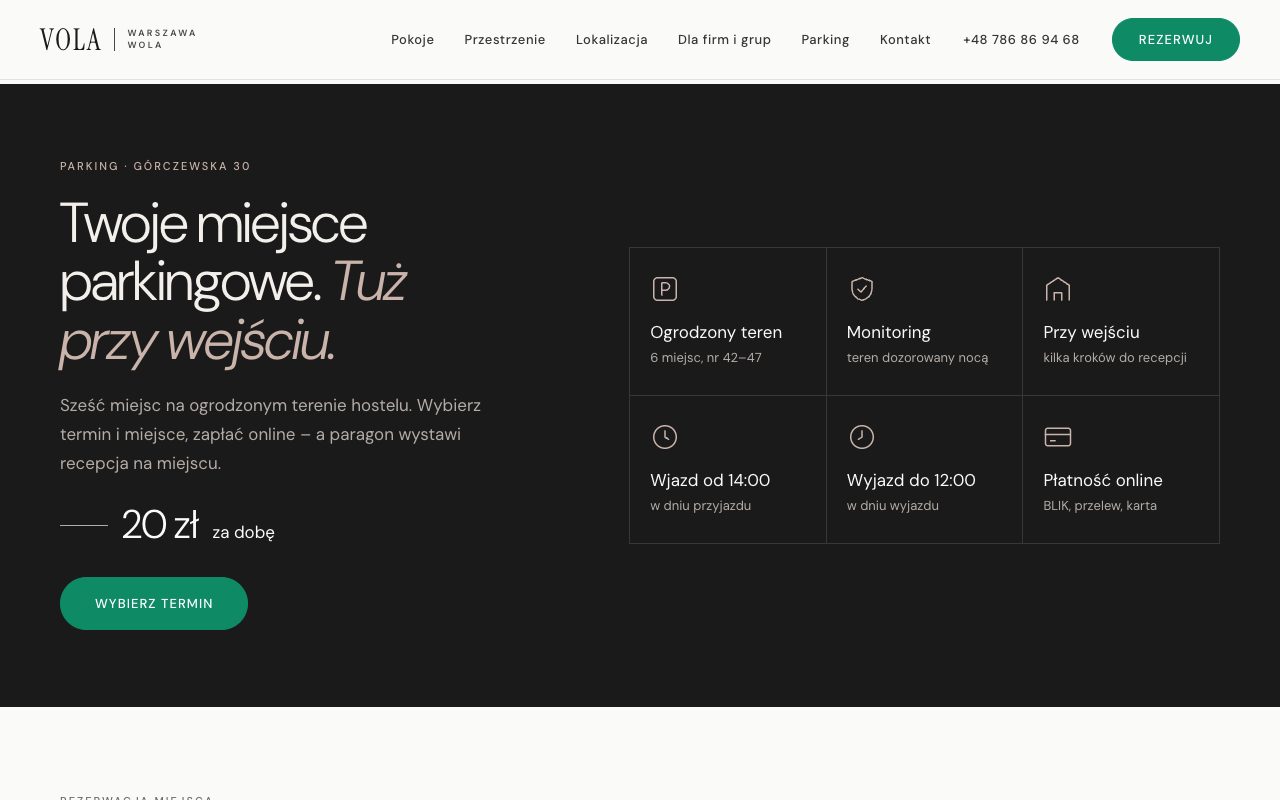The image size is (1280, 800).
Task: Click the house icon above Przy wejściu
Action: (1058, 289)
